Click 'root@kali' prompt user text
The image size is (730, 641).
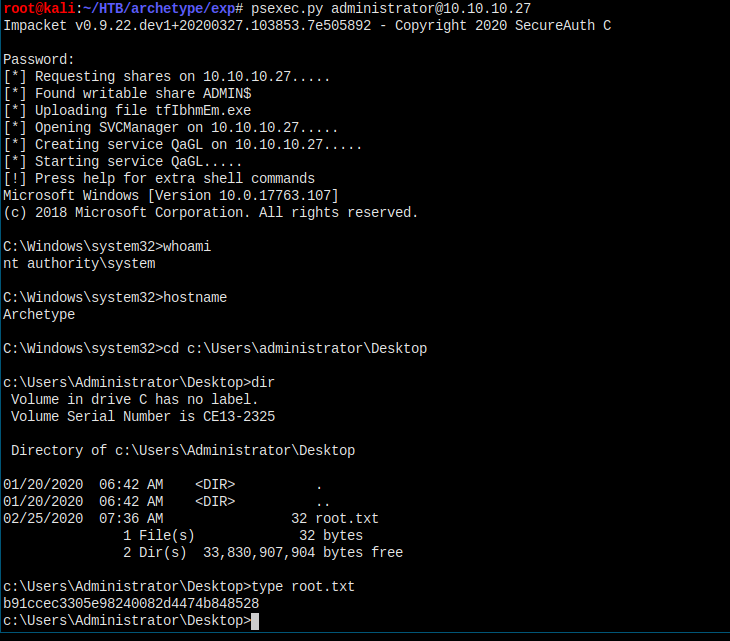(39, 9)
